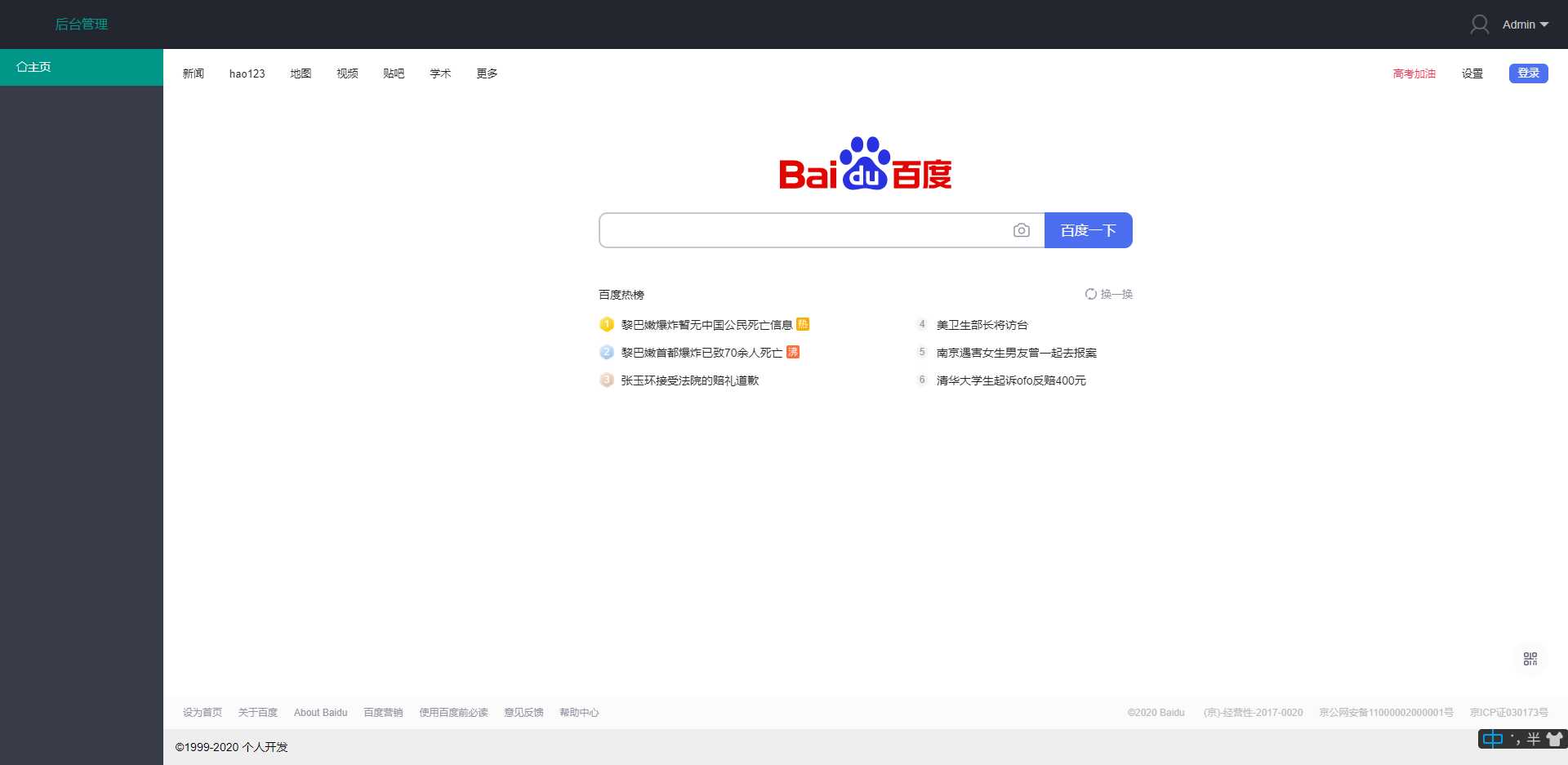Click the 意见反馈 footer link

523,713
